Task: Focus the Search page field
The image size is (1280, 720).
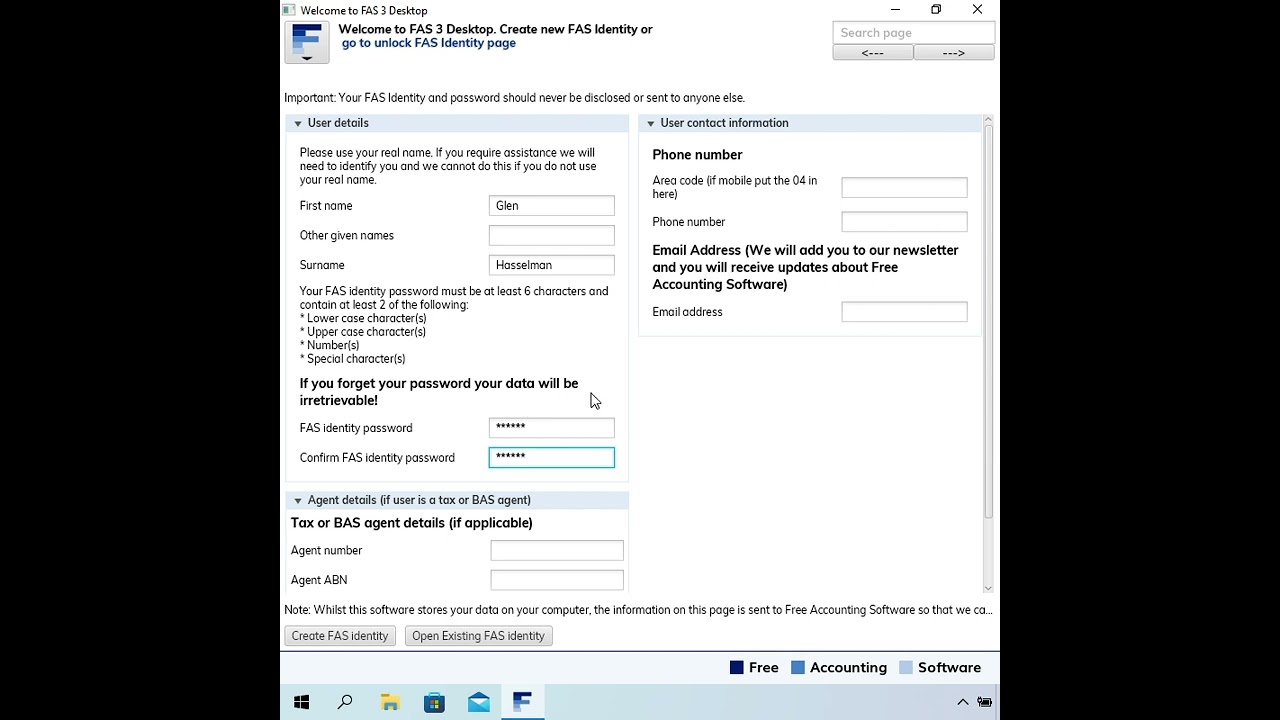Action: click(913, 33)
